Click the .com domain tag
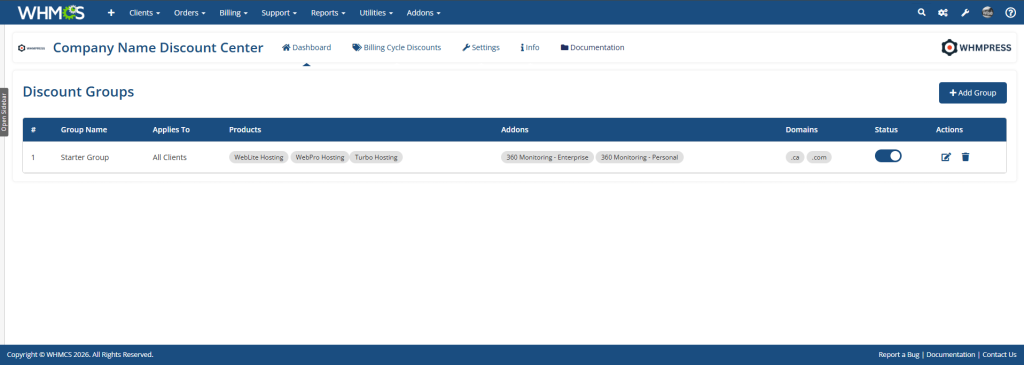The height and width of the screenshot is (365, 1024). pos(819,157)
